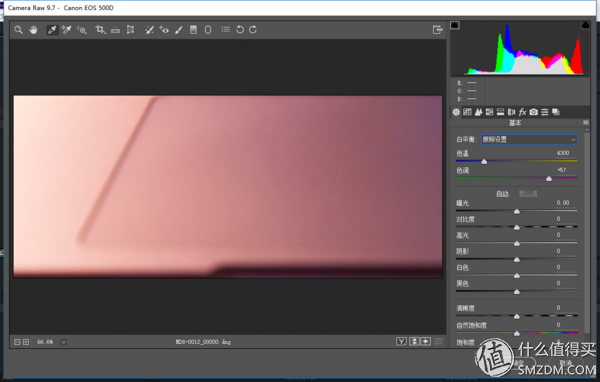600x382 pixels.
Task: Select the Crop tool
Action: 100,29
